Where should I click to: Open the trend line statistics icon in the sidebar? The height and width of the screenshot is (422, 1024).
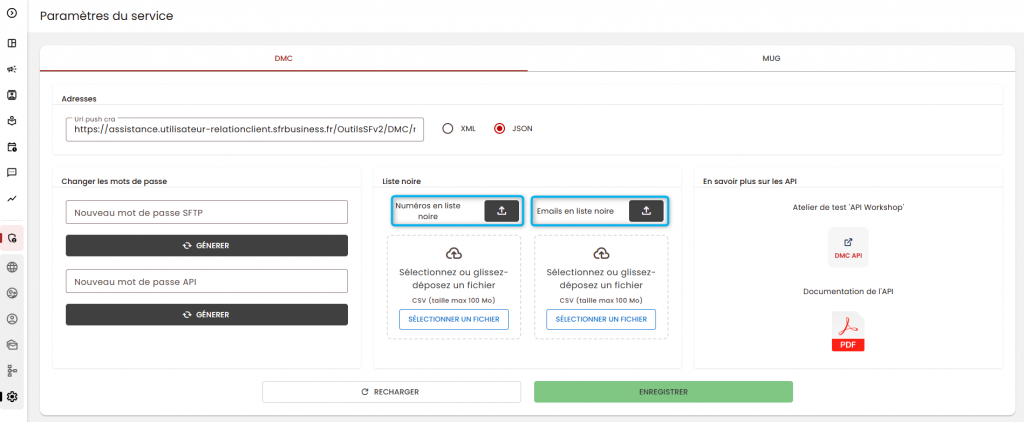click(x=12, y=199)
